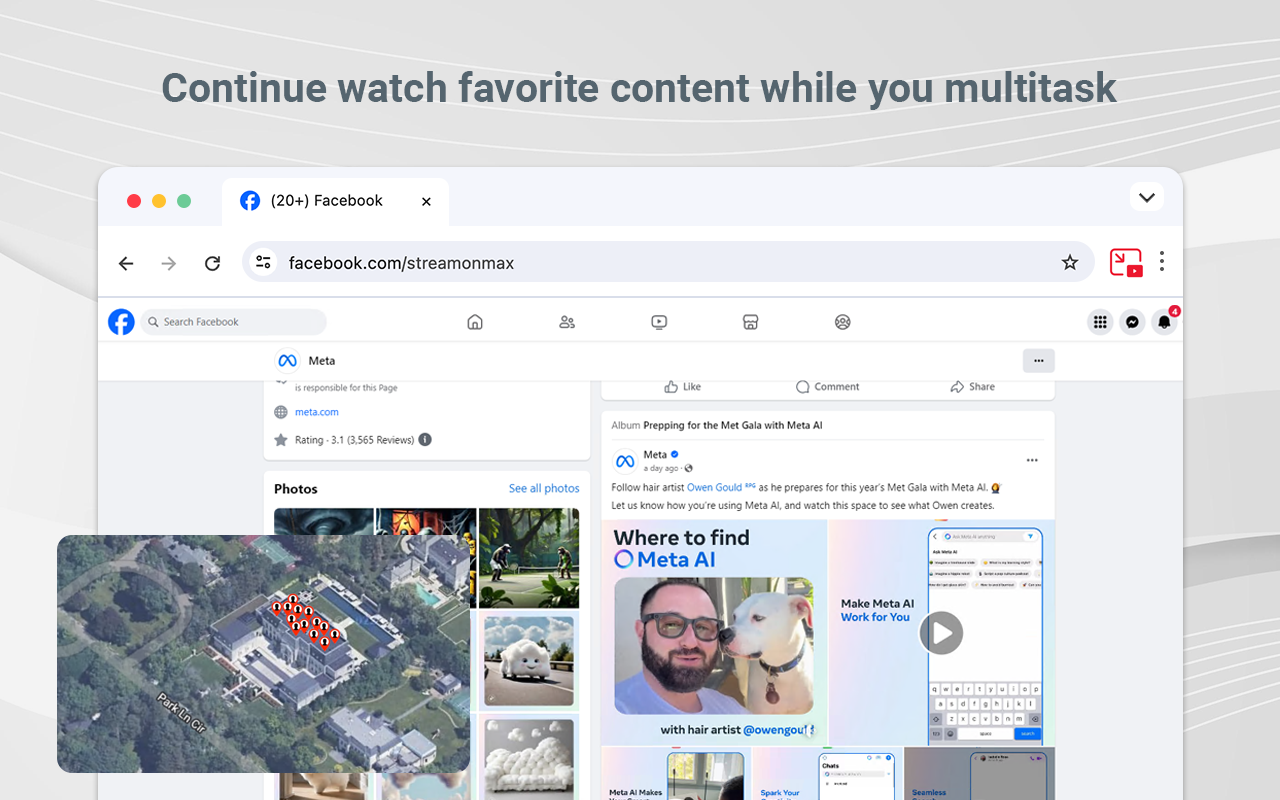
Task: Open the Spark Your thumbnail
Action: (826, 774)
